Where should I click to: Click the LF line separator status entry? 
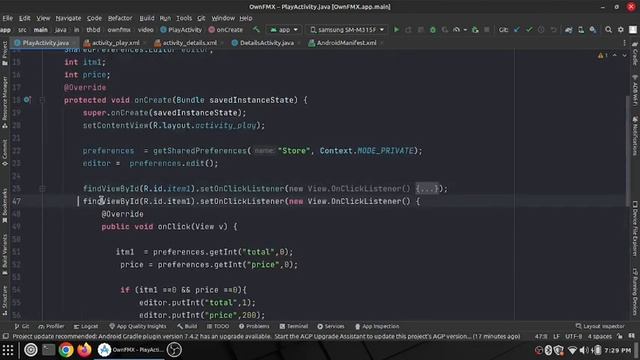tap(556, 336)
